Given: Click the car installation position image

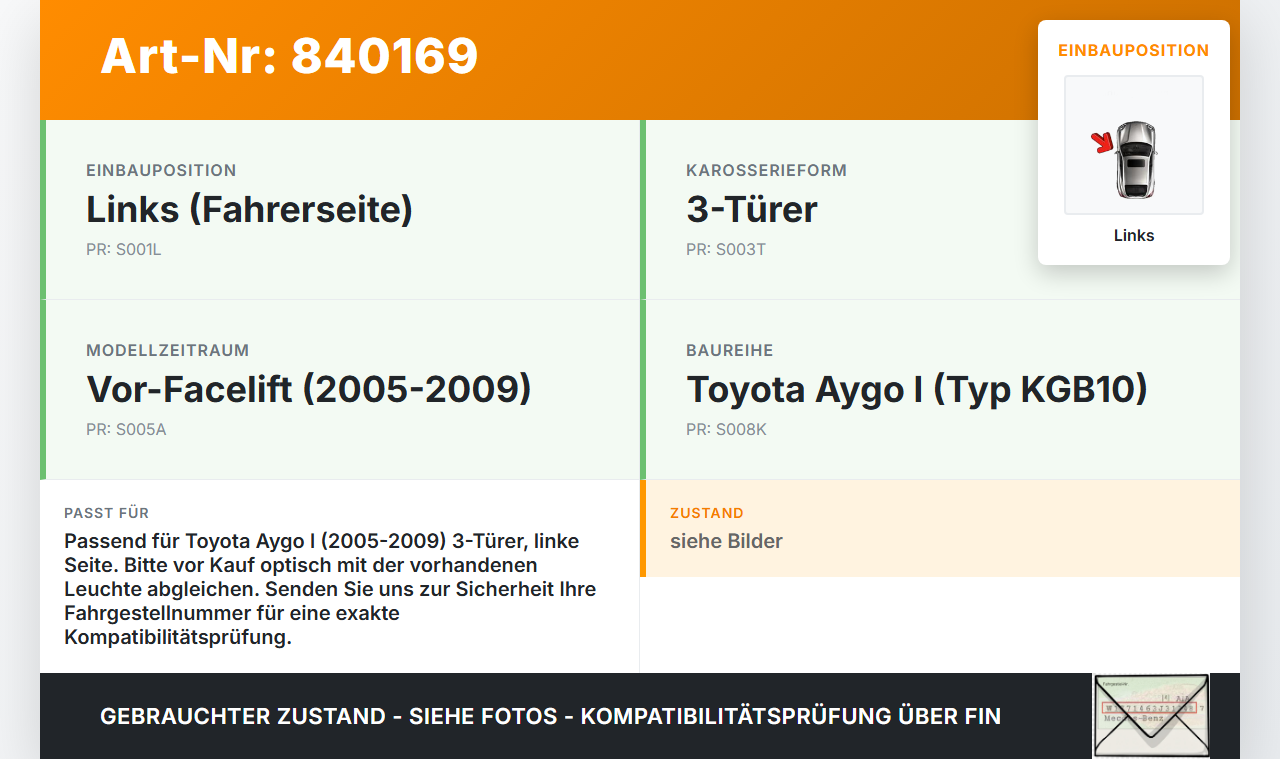Looking at the screenshot, I should coord(1134,145).
